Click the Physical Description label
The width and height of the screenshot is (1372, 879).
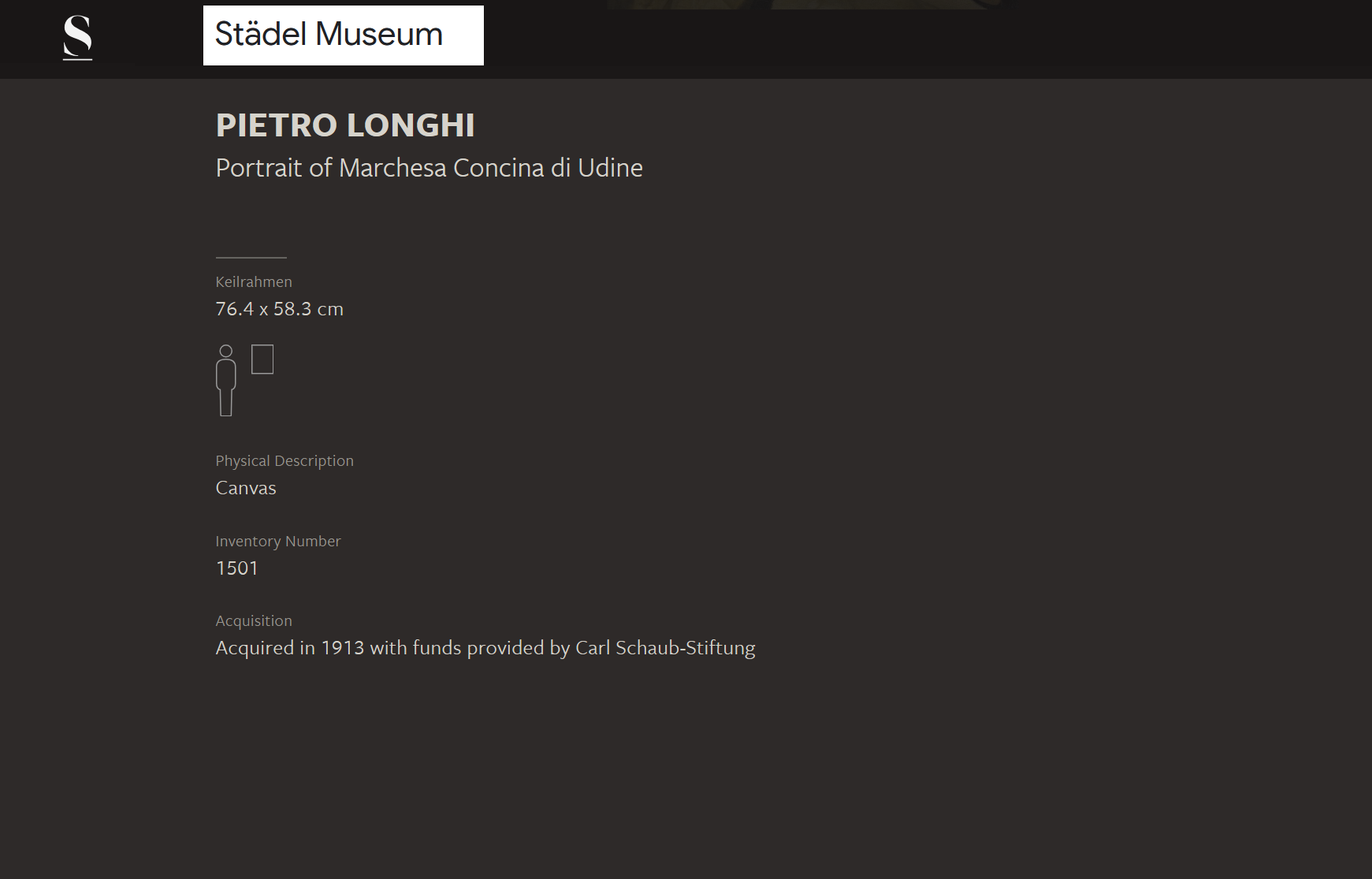284,461
